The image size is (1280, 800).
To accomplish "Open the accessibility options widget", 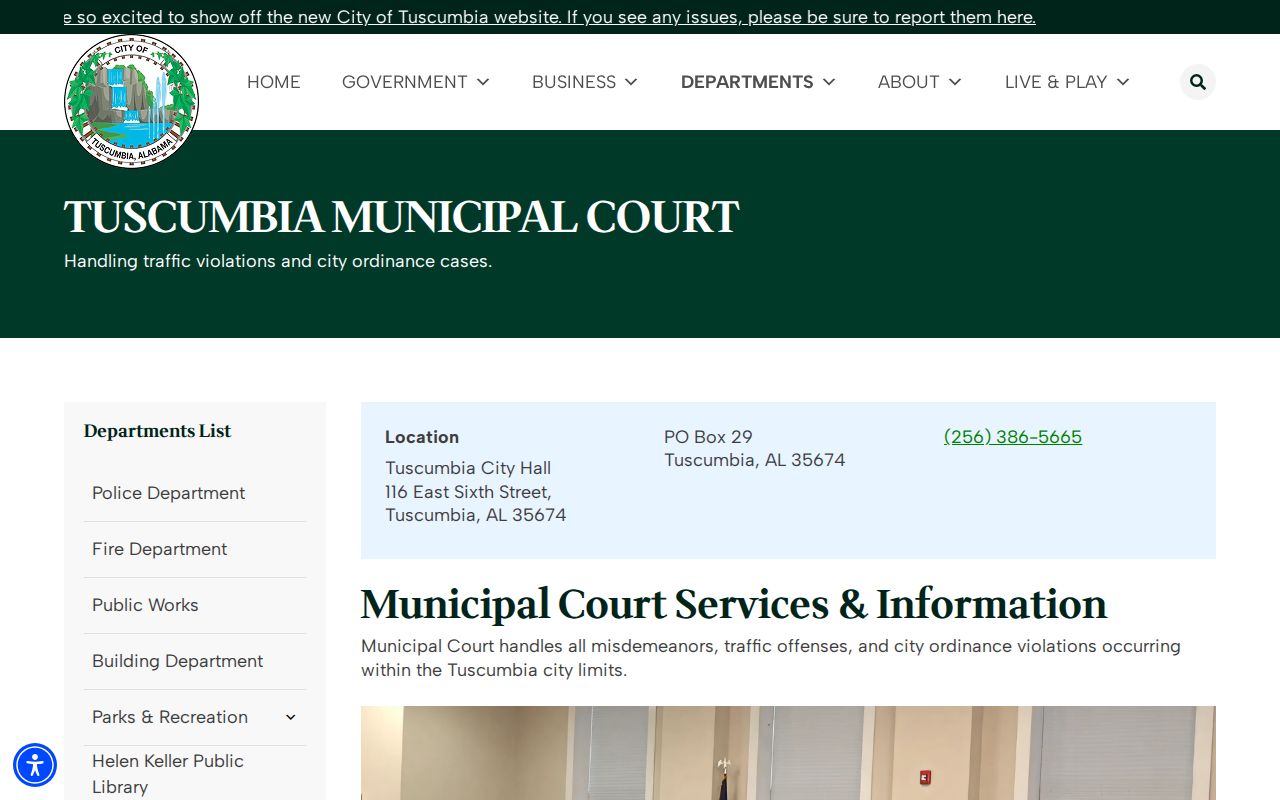I will pos(35,765).
